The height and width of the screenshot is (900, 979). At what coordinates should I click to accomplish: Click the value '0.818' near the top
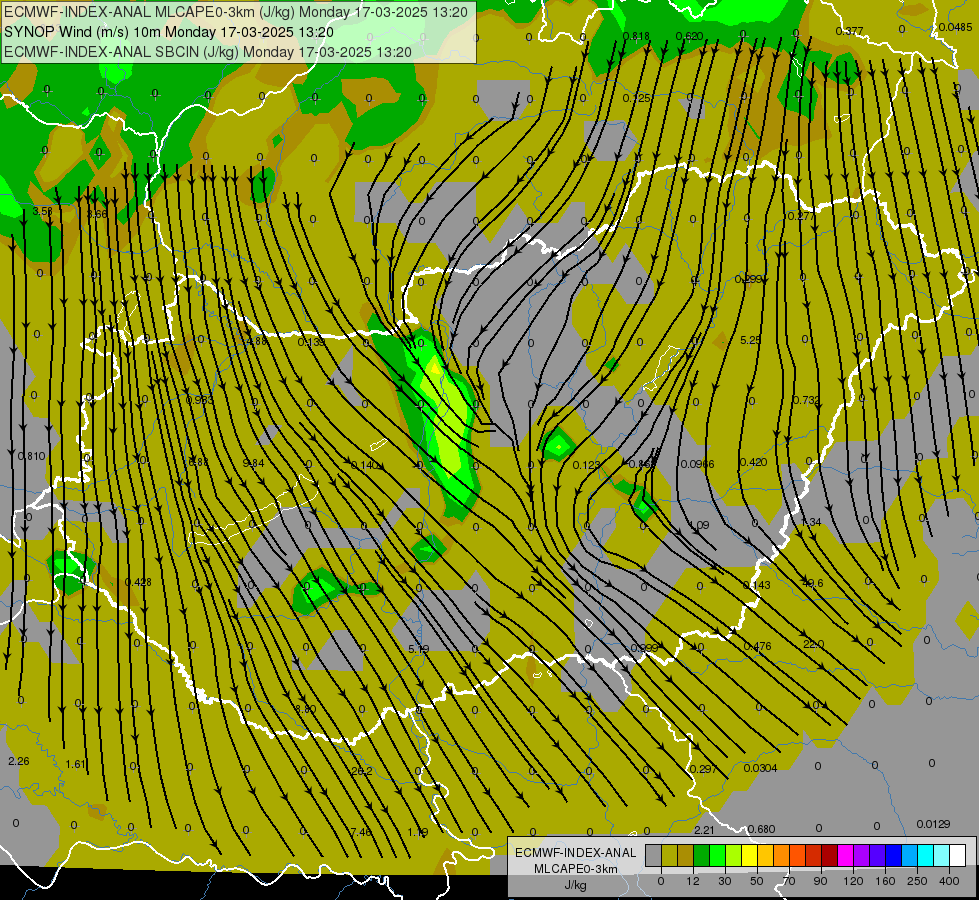[x=636, y=36]
